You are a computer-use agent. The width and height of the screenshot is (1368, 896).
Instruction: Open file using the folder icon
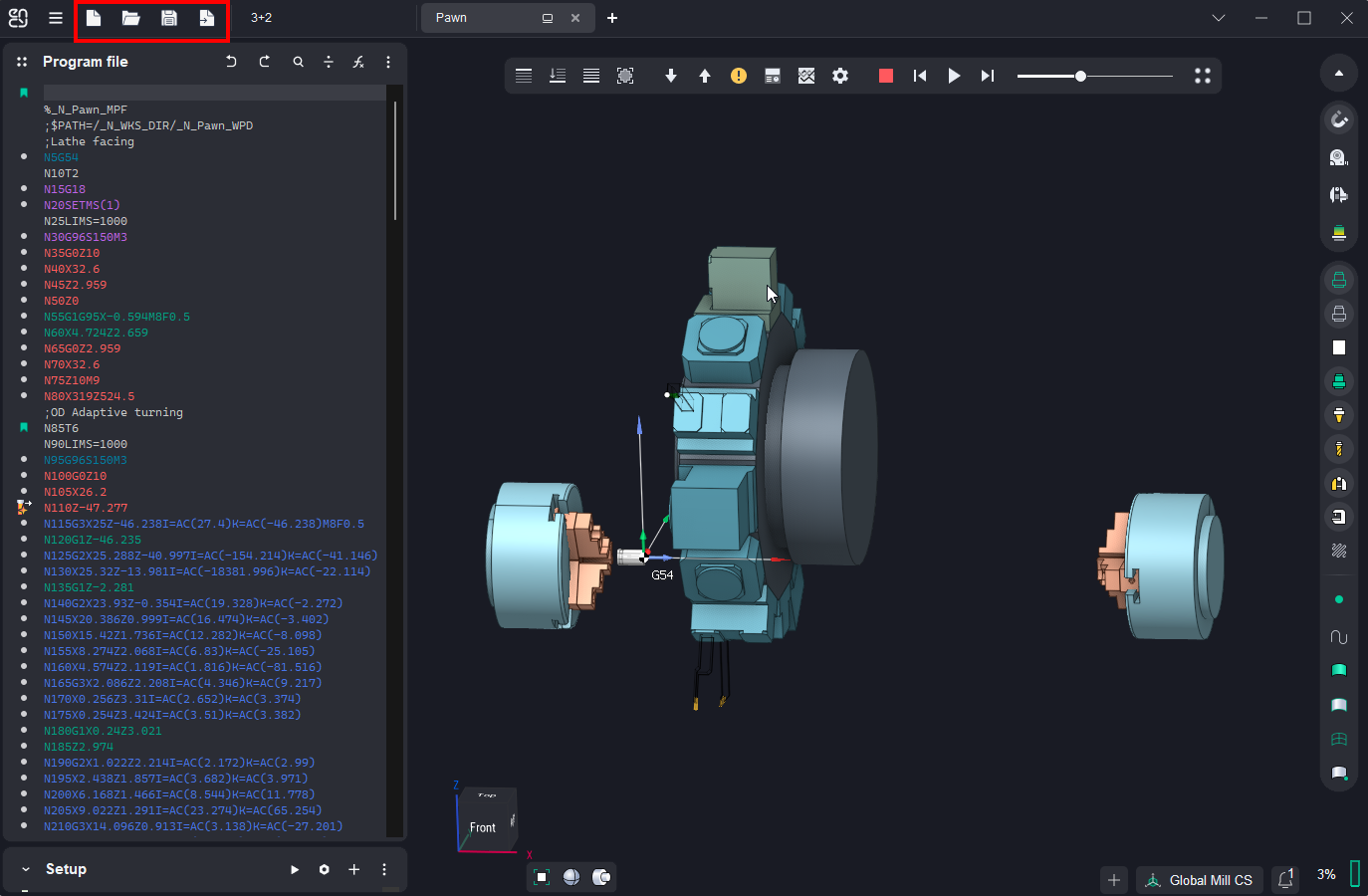click(130, 18)
